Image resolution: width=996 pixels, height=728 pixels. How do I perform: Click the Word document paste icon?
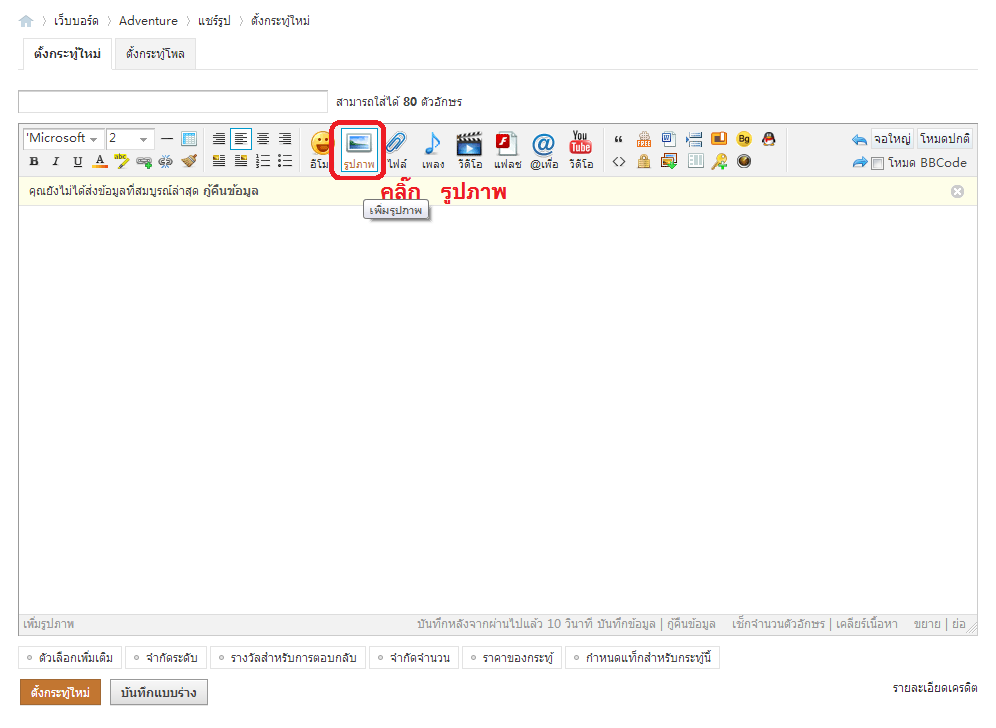pos(668,139)
